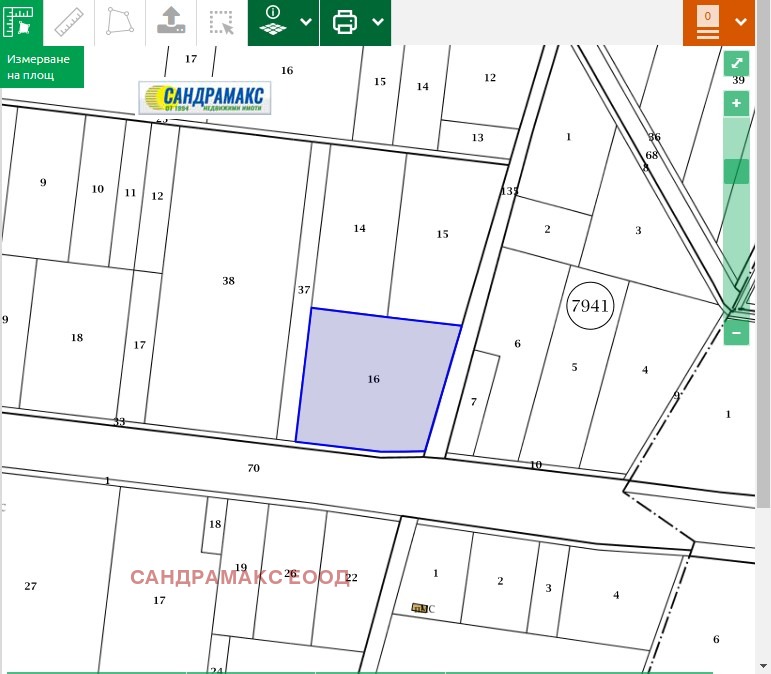Expand the orange results panel chevron
The height and width of the screenshot is (674, 771).
741,22
